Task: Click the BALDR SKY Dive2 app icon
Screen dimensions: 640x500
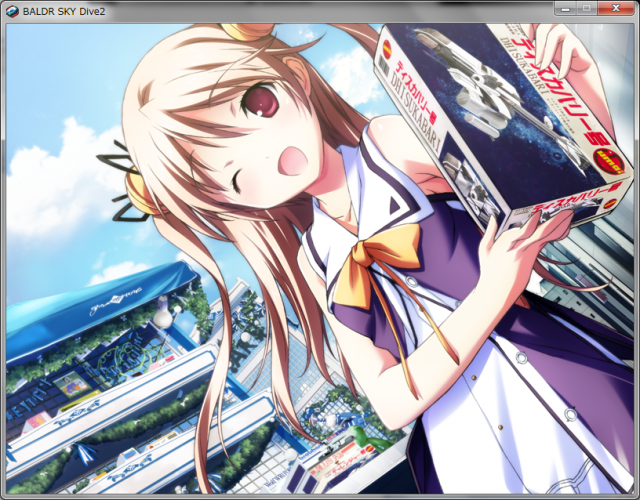Action: point(13,11)
